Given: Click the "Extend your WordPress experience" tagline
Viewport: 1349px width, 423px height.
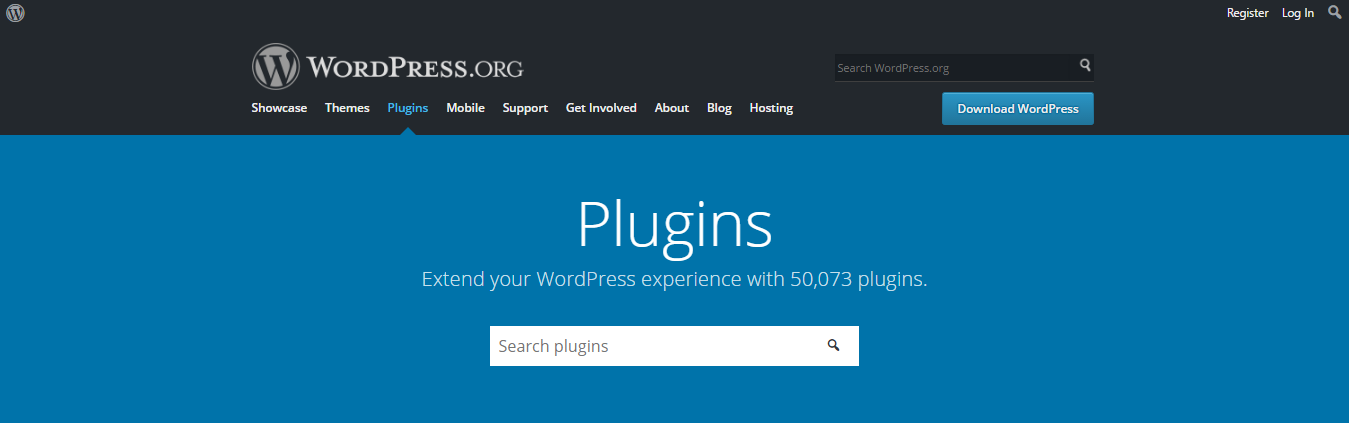Looking at the screenshot, I should click(675, 279).
